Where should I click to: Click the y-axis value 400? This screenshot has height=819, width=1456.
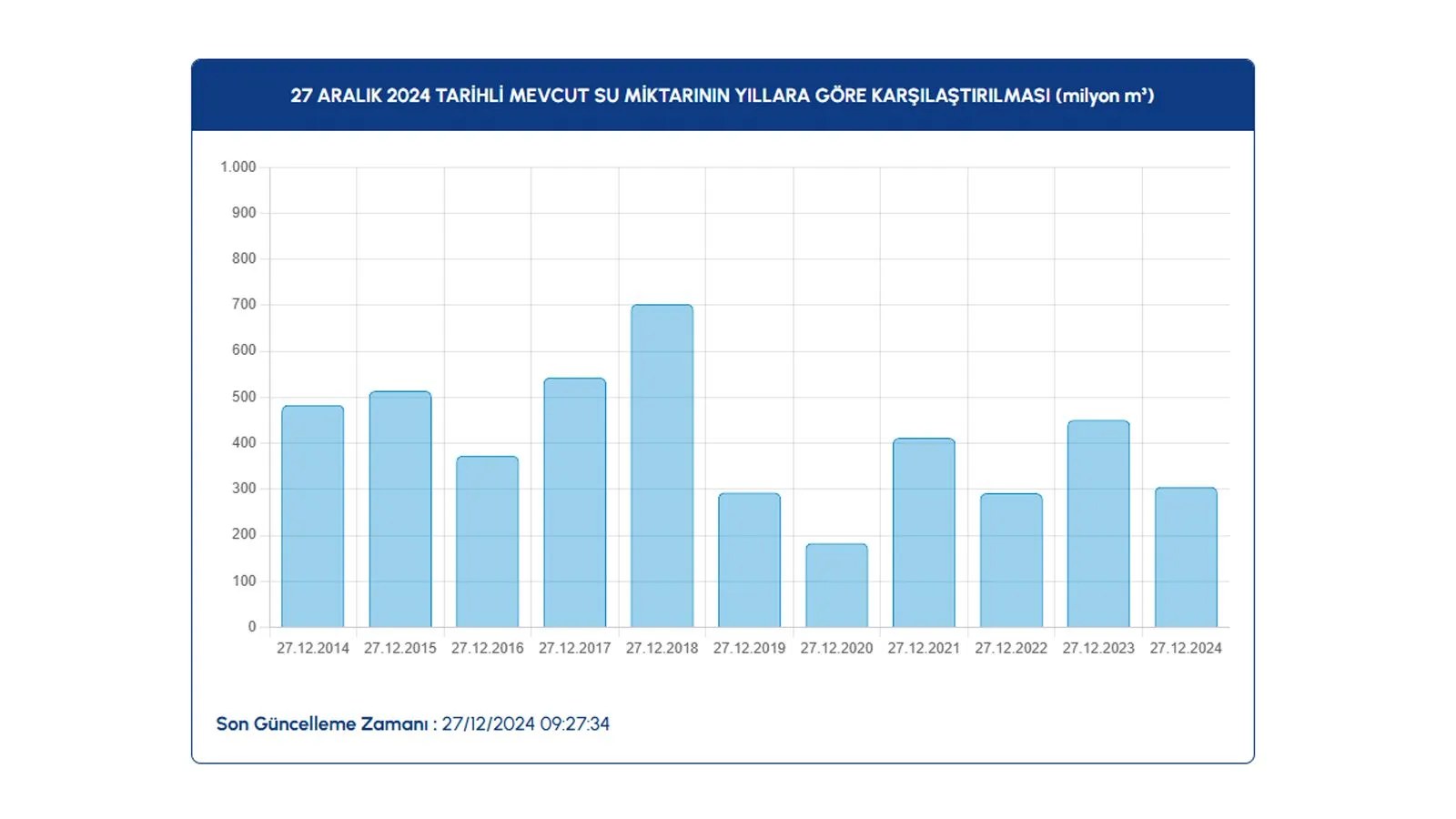(244, 443)
